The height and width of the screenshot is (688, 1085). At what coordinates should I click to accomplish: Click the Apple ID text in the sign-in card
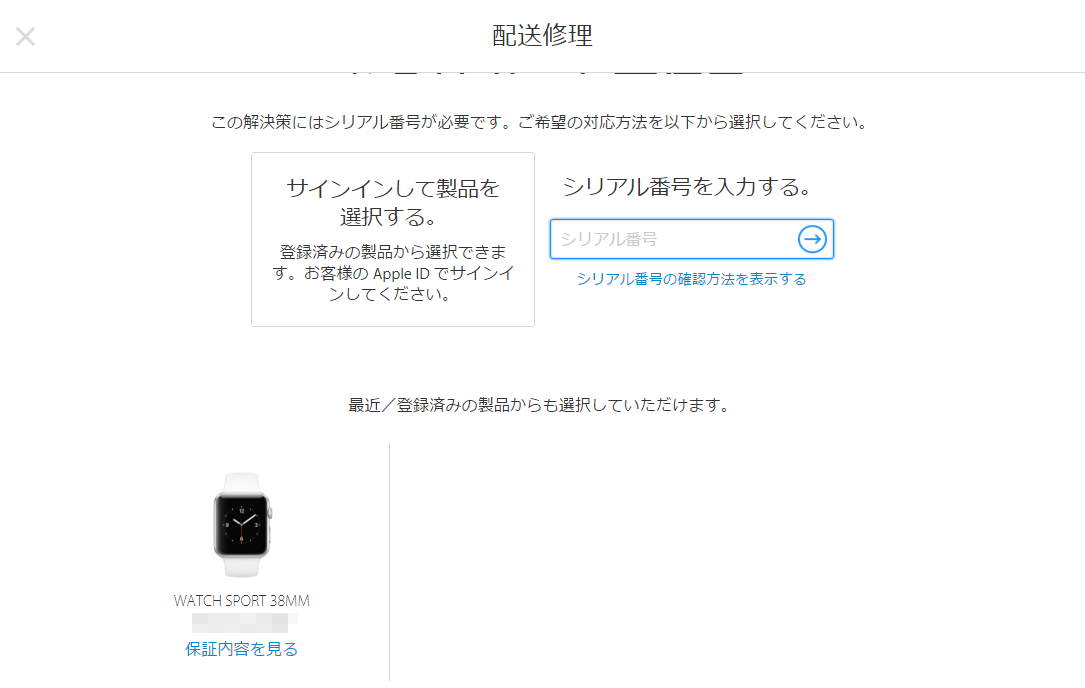pos(401,273)
